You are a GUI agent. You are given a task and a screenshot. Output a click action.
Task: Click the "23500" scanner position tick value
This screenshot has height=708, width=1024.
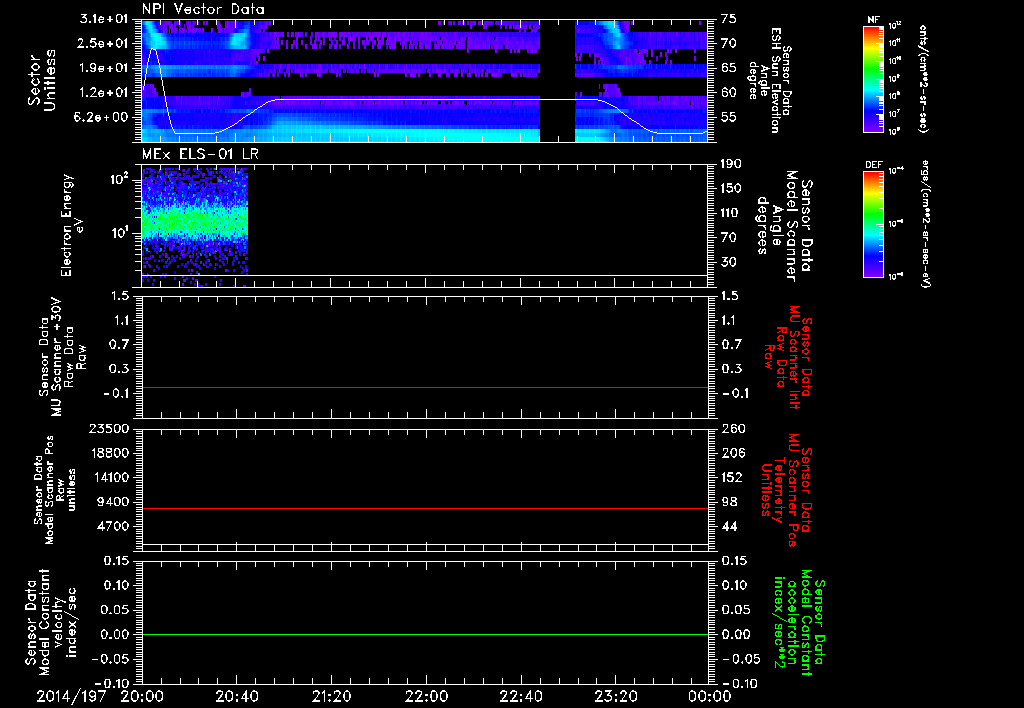110,428
